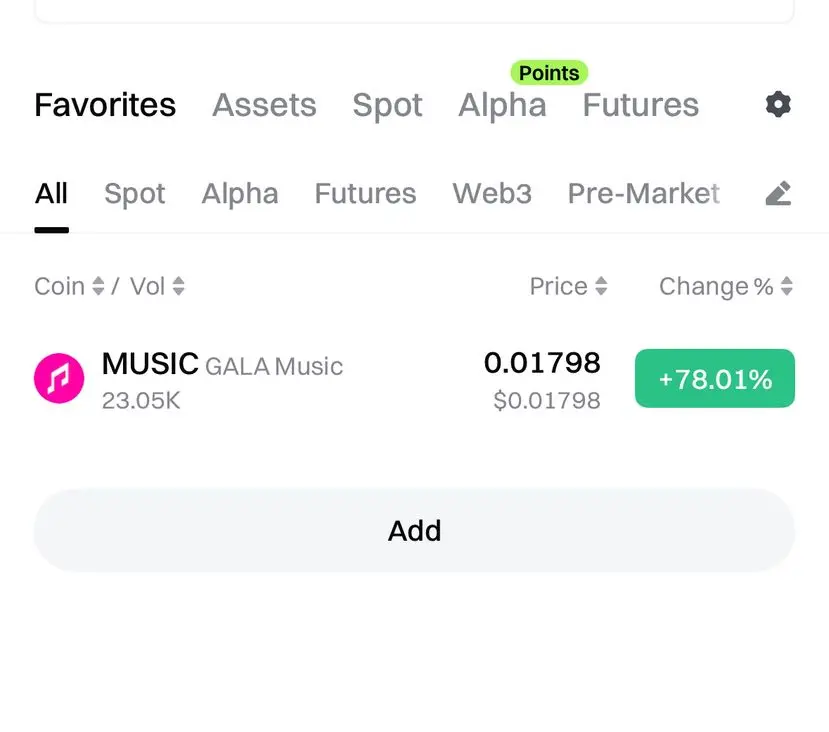829x732 pixels.
Task: Select the Favorites top tab
Action: point(105,105)
